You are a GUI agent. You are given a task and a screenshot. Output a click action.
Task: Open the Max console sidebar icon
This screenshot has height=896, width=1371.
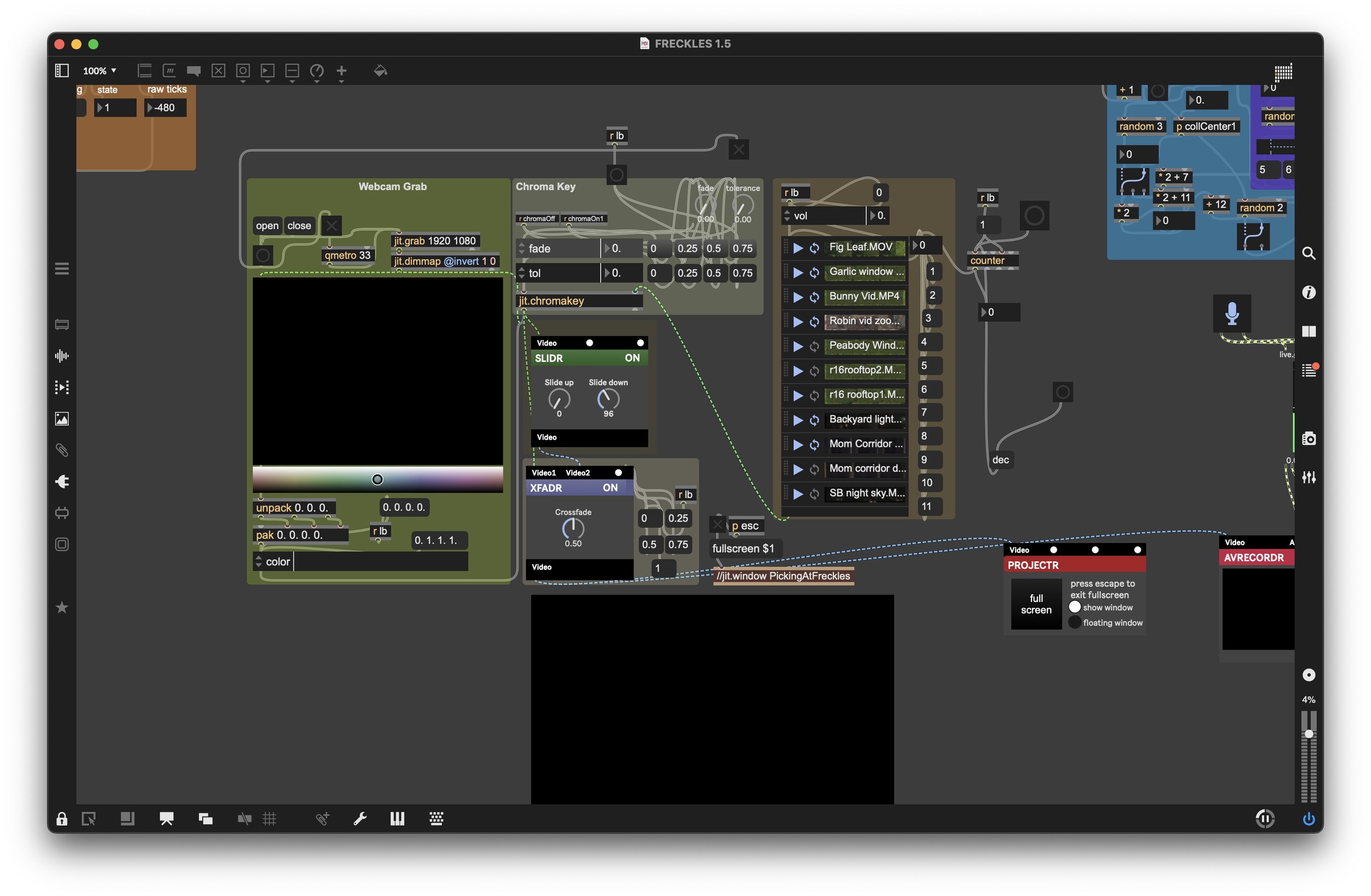1309,370
